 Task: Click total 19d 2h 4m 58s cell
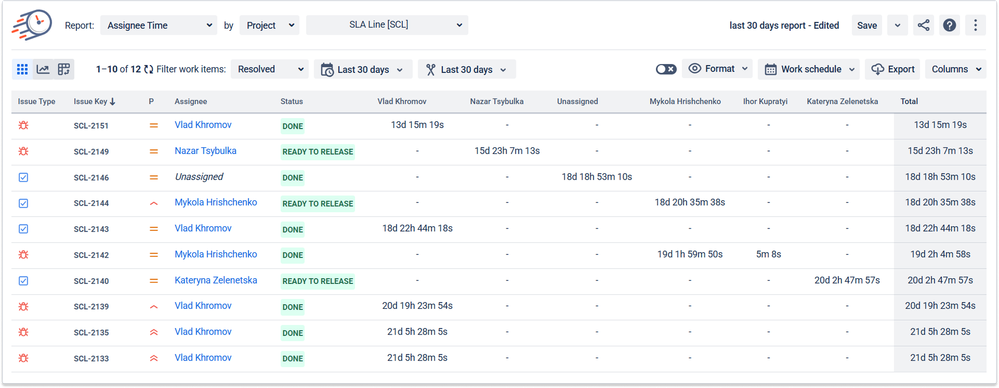(x=940, y=254)
